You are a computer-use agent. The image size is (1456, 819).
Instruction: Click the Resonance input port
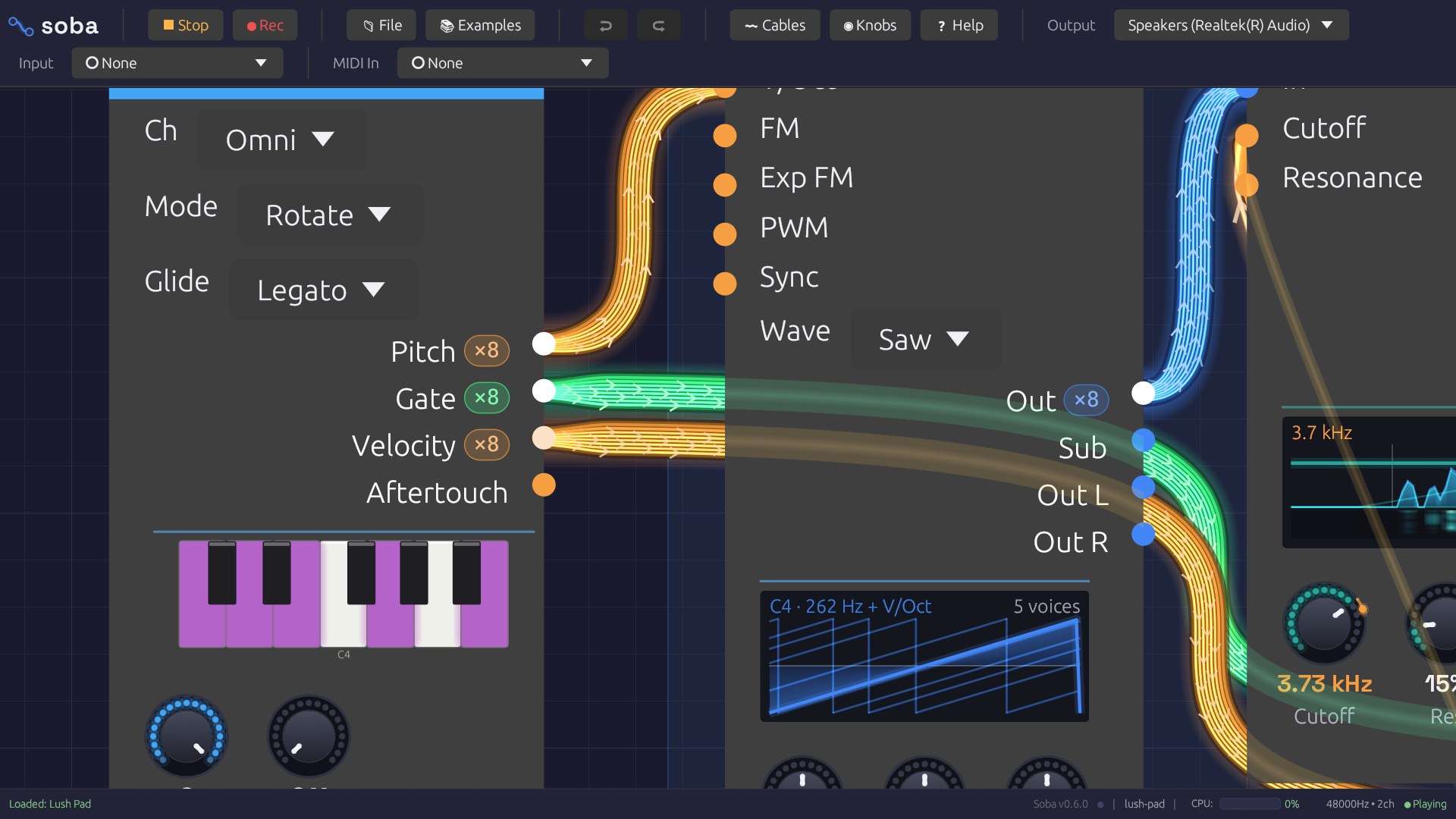pyautogui.click(x=1247, y=184)
